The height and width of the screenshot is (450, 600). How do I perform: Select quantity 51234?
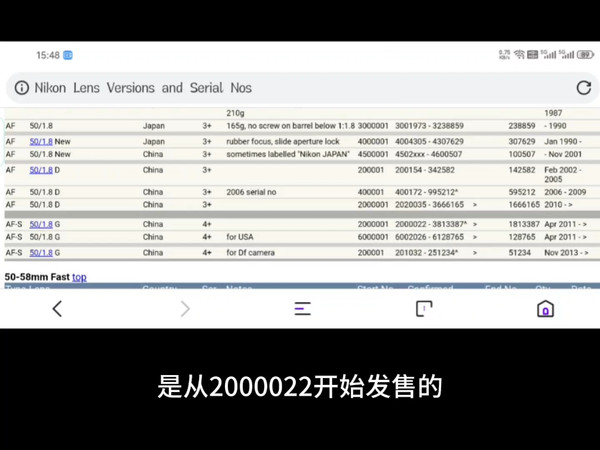[519, 253]
